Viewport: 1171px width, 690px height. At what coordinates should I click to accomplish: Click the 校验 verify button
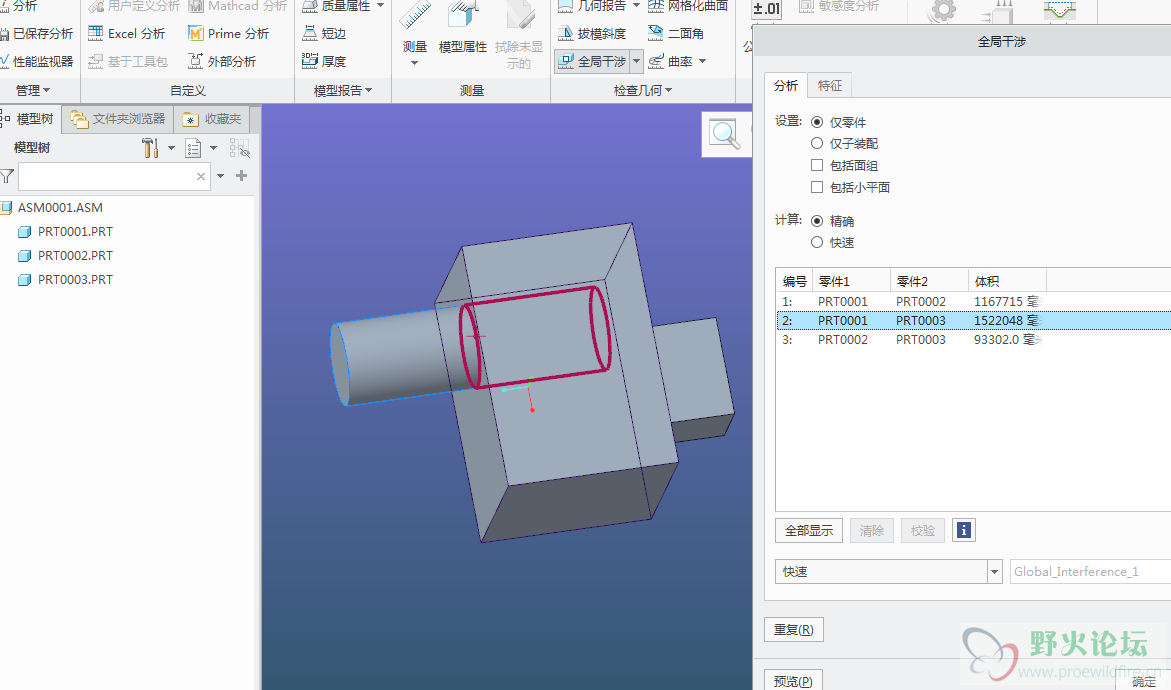pos(923,530)
